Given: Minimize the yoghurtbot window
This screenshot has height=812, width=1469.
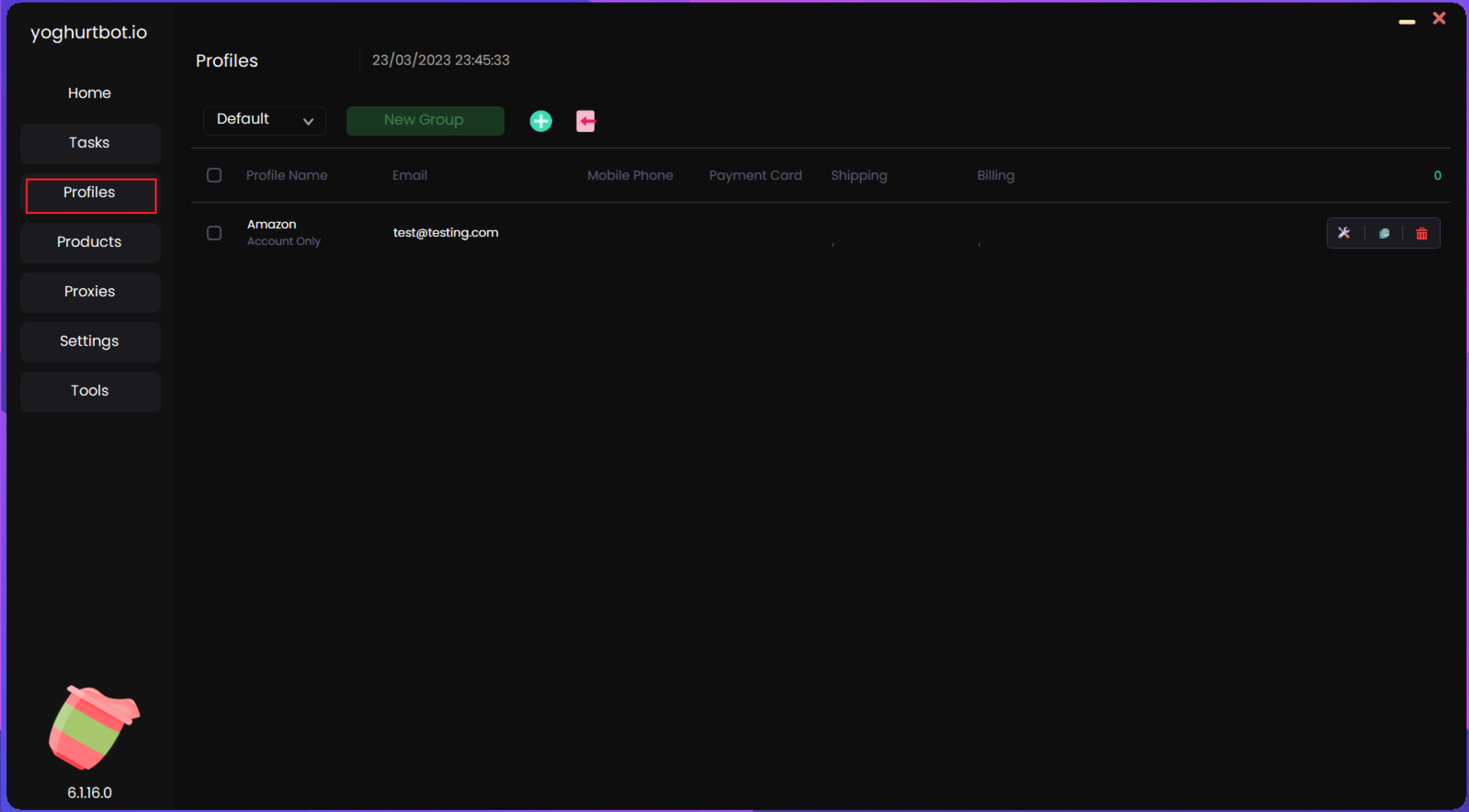Looking at the screenshot, I should click(x=1407, y=22).
